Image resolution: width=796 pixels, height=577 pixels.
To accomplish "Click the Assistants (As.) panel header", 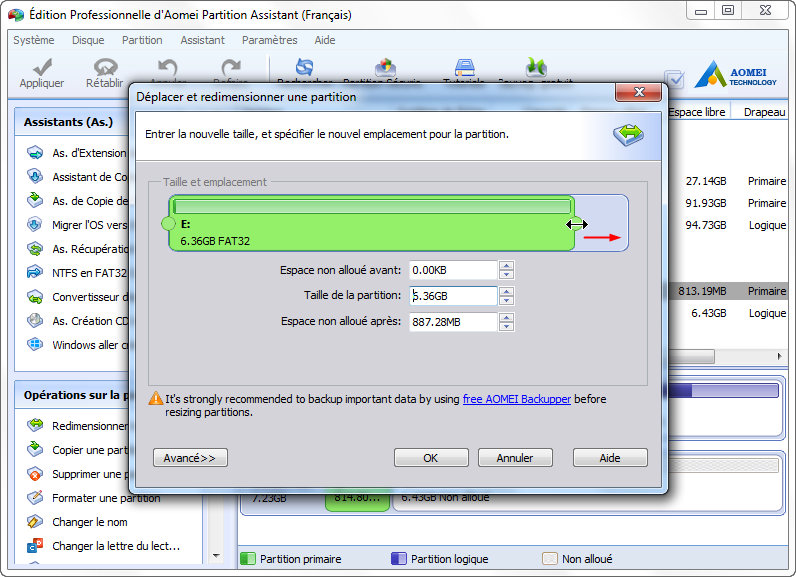I will pos(71,122).
